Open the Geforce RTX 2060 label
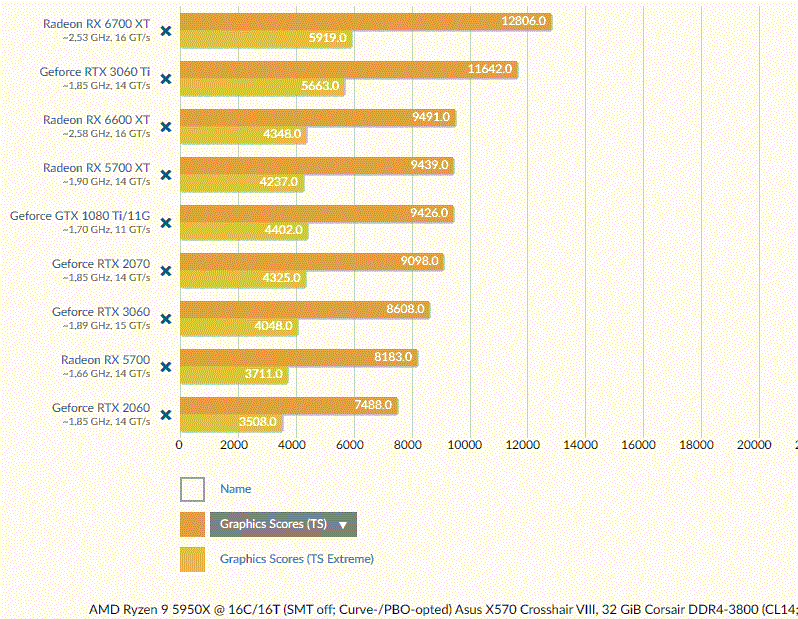Screen dimensions: 798x619 click(101, 408)
